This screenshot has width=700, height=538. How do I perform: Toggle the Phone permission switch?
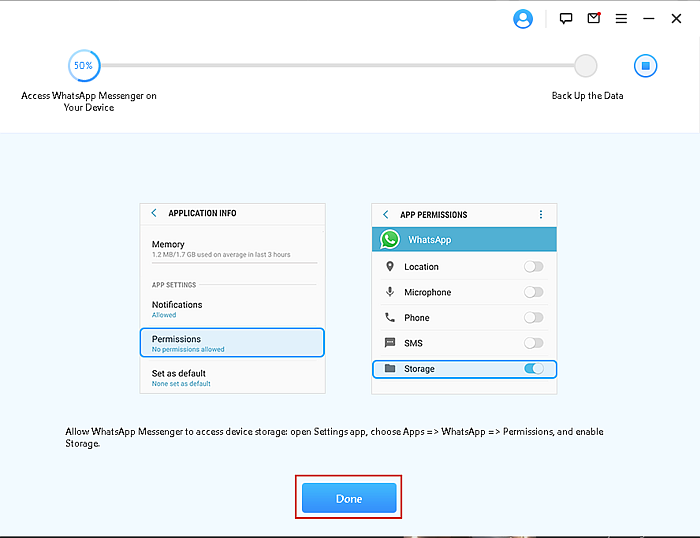533,317
